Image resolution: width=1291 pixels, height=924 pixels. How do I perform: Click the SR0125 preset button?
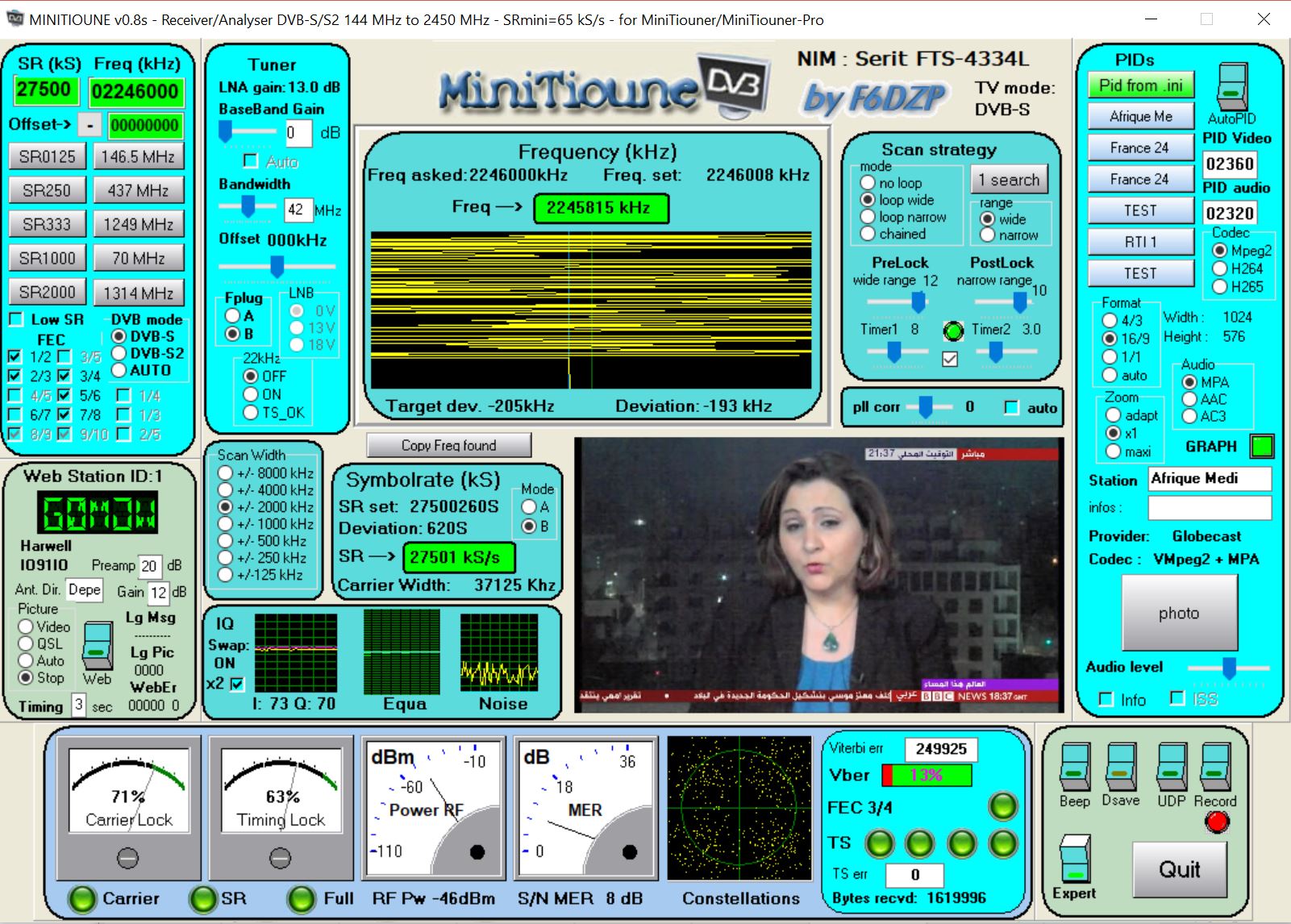pyautogui.click(x=48, y=156)
